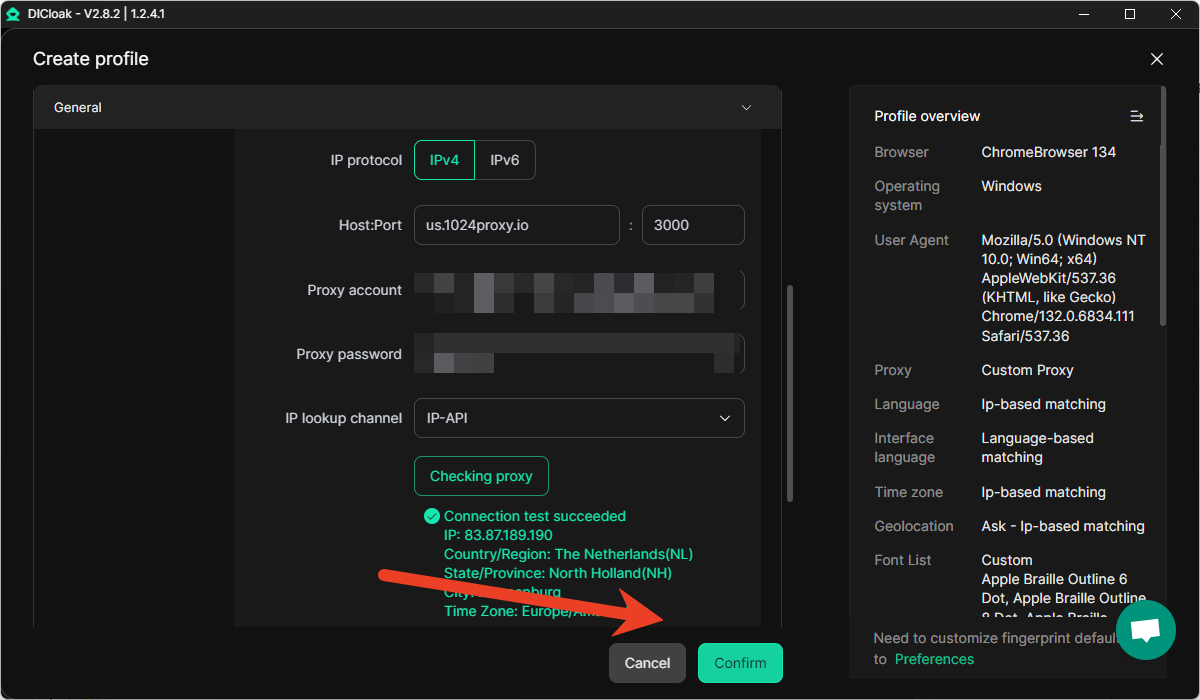Click the proxy host input field
The height and width of the screenshot is (700, 1200).
click(516, 225)
